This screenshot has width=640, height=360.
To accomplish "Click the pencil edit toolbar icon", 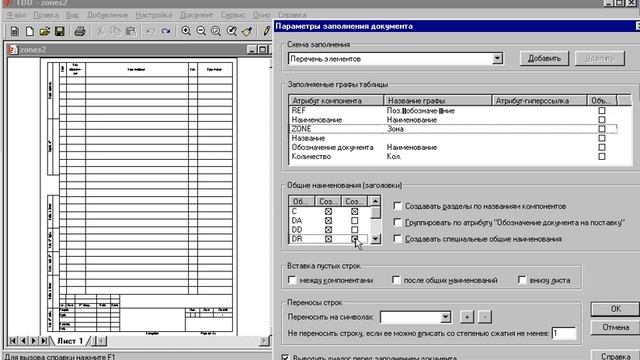I will [x=267, y=31].
